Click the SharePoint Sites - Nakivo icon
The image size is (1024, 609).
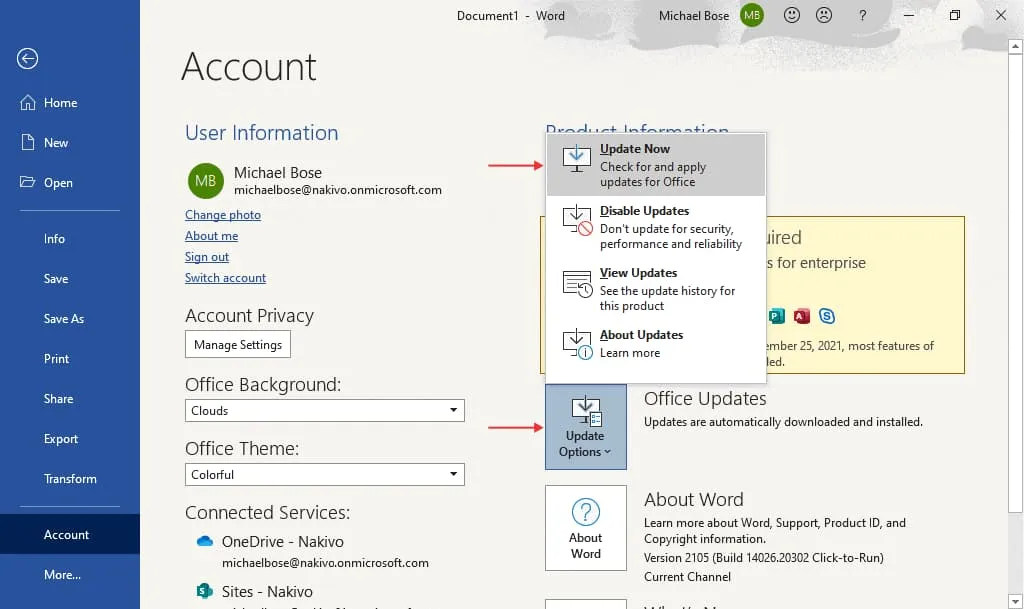[205, 591]
